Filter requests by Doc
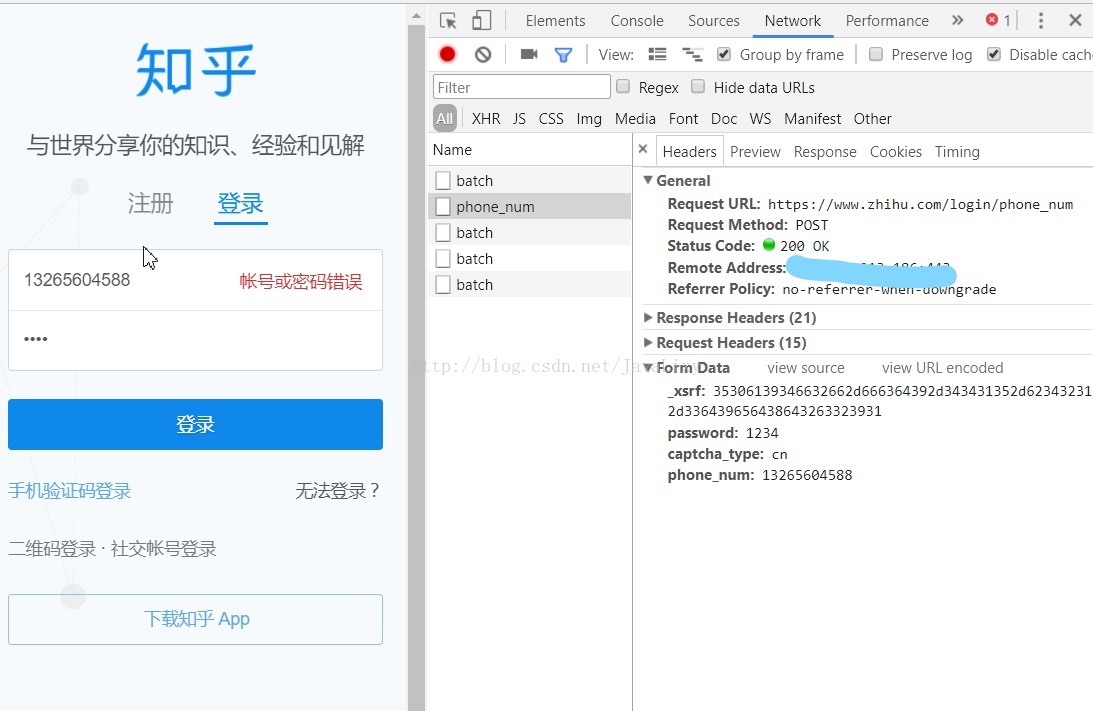The width and height of the screenshot is (1093, 711). pos(724,119)
